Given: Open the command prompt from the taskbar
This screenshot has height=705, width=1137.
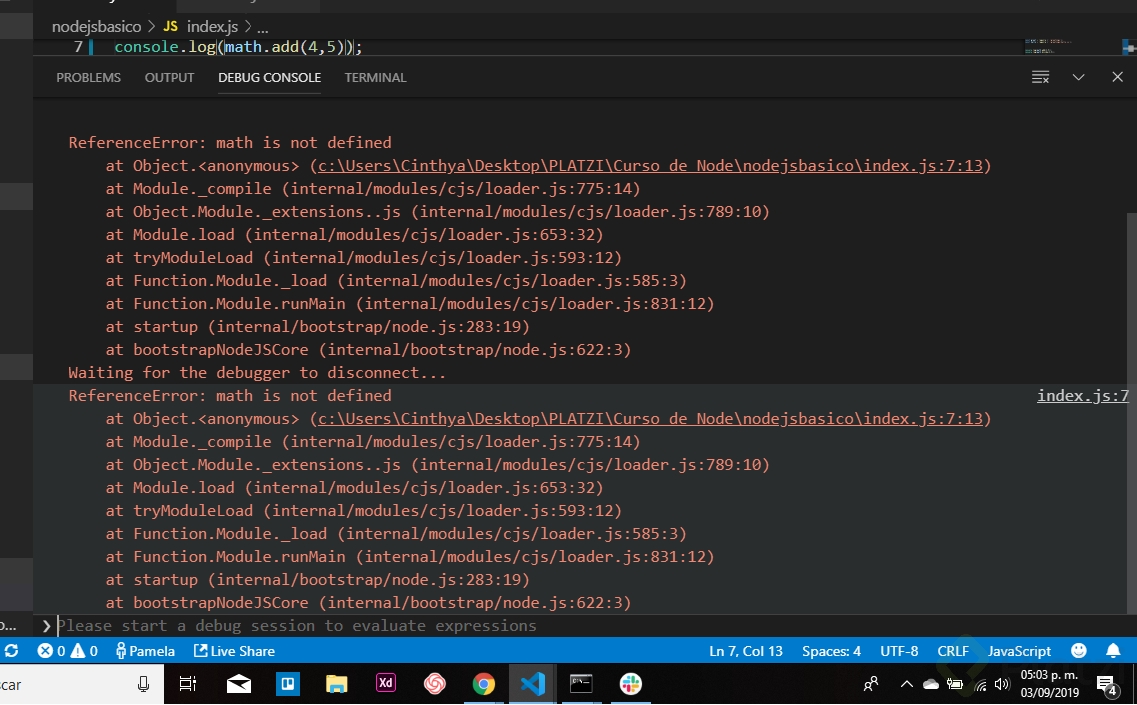Looking at the screenshot, I should point(581,684).
